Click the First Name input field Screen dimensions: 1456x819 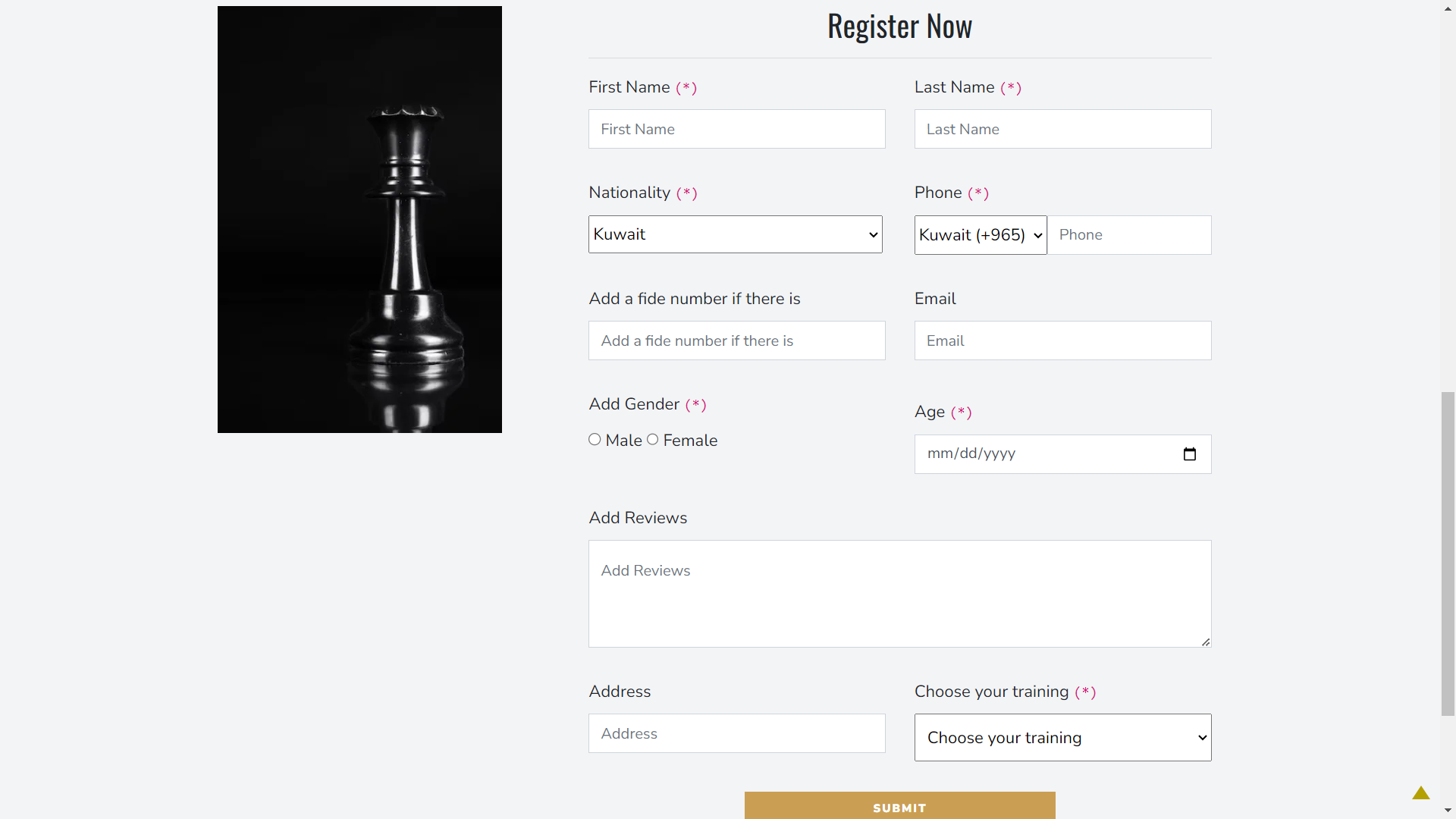(x=736, y=129)
